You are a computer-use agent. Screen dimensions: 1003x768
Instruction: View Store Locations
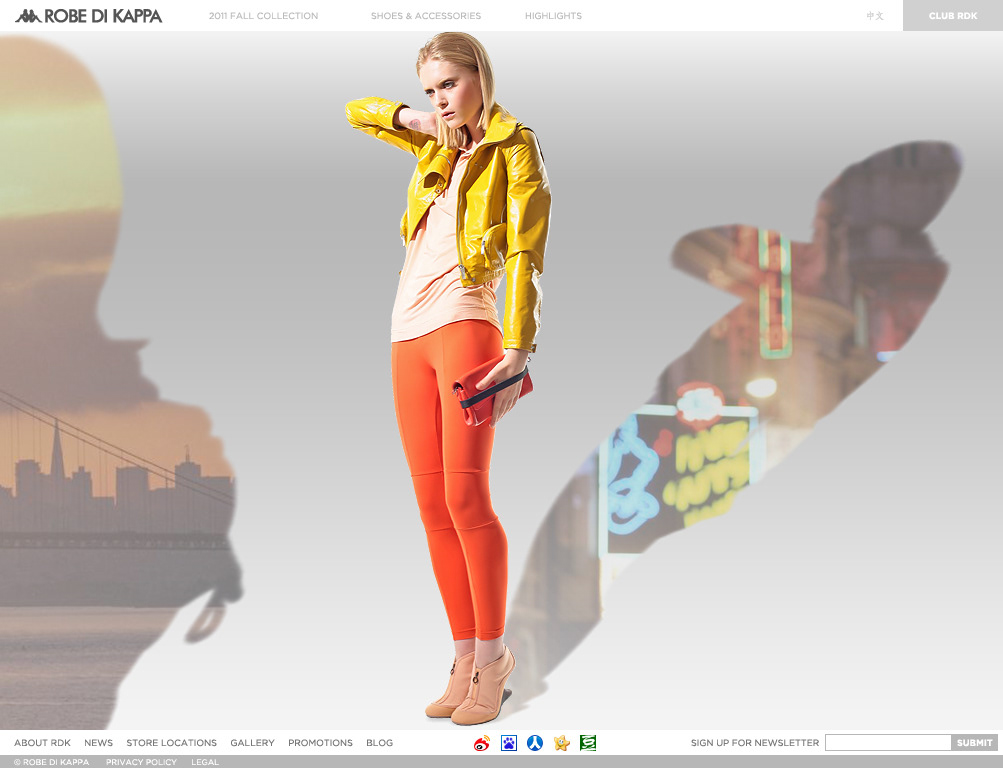point(171,743)
